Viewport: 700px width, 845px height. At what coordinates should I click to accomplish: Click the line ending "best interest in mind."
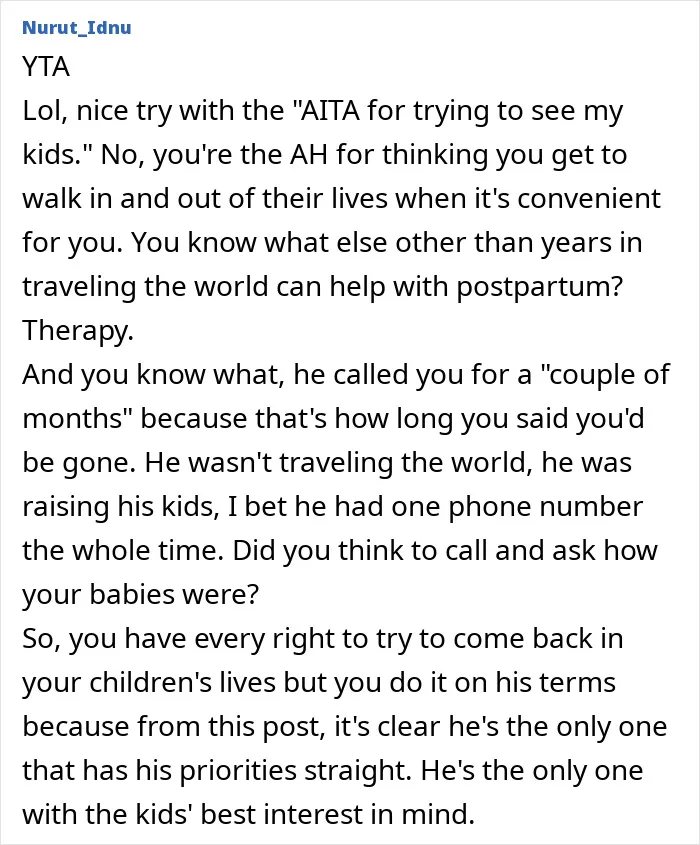[x=248, y=814]
